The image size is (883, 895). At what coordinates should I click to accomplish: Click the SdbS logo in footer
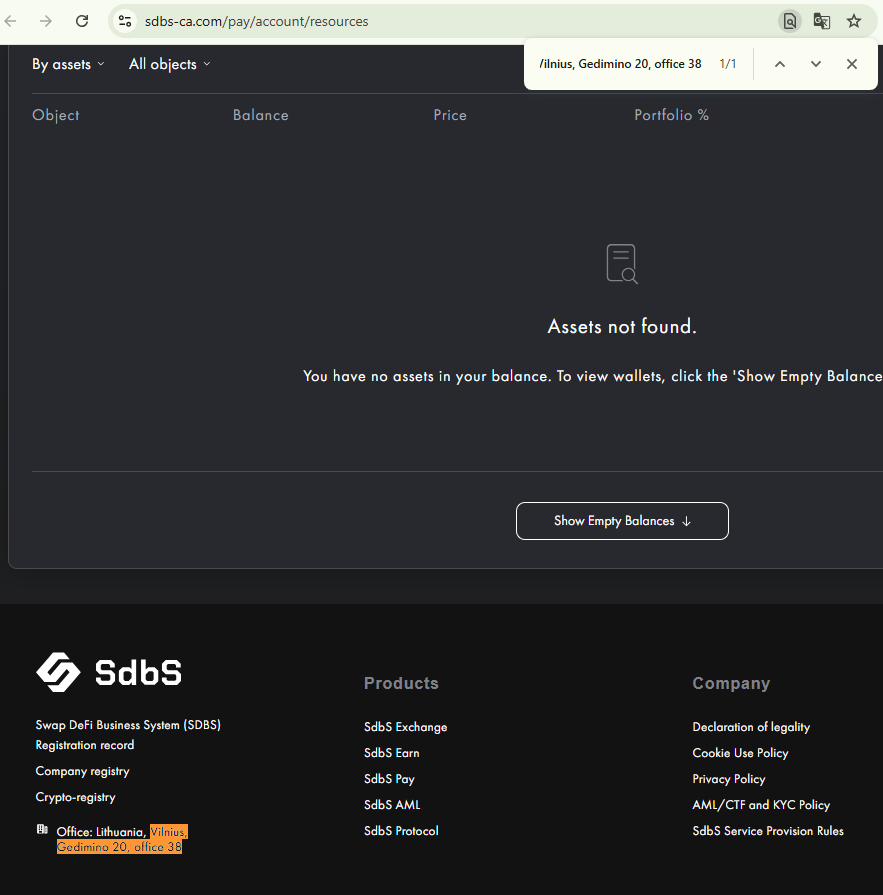[x=108, y=672]
